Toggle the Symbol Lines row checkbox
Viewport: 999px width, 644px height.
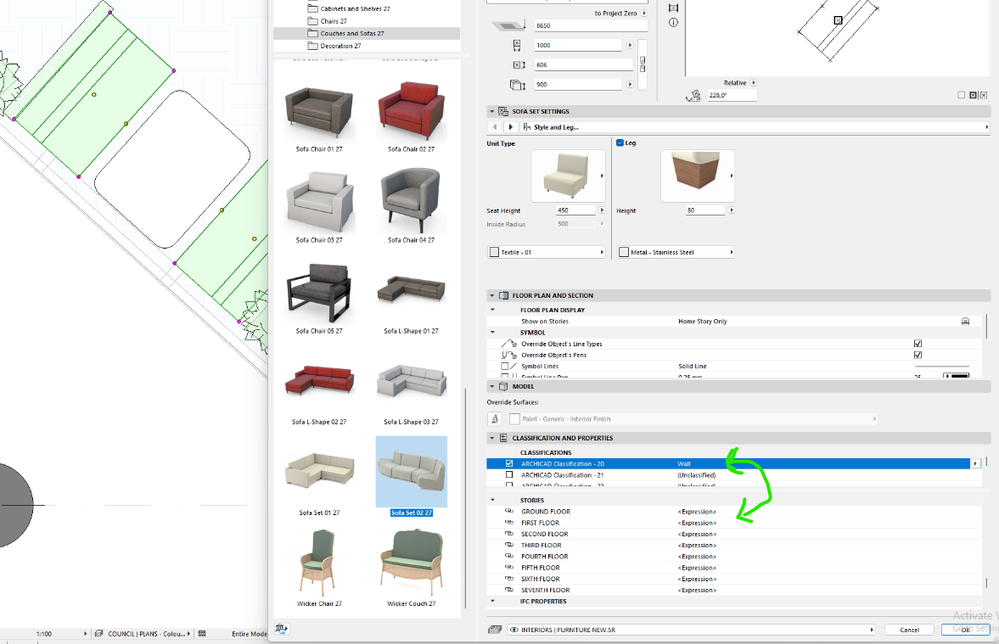pyautogui.click(x=505, y=366)
